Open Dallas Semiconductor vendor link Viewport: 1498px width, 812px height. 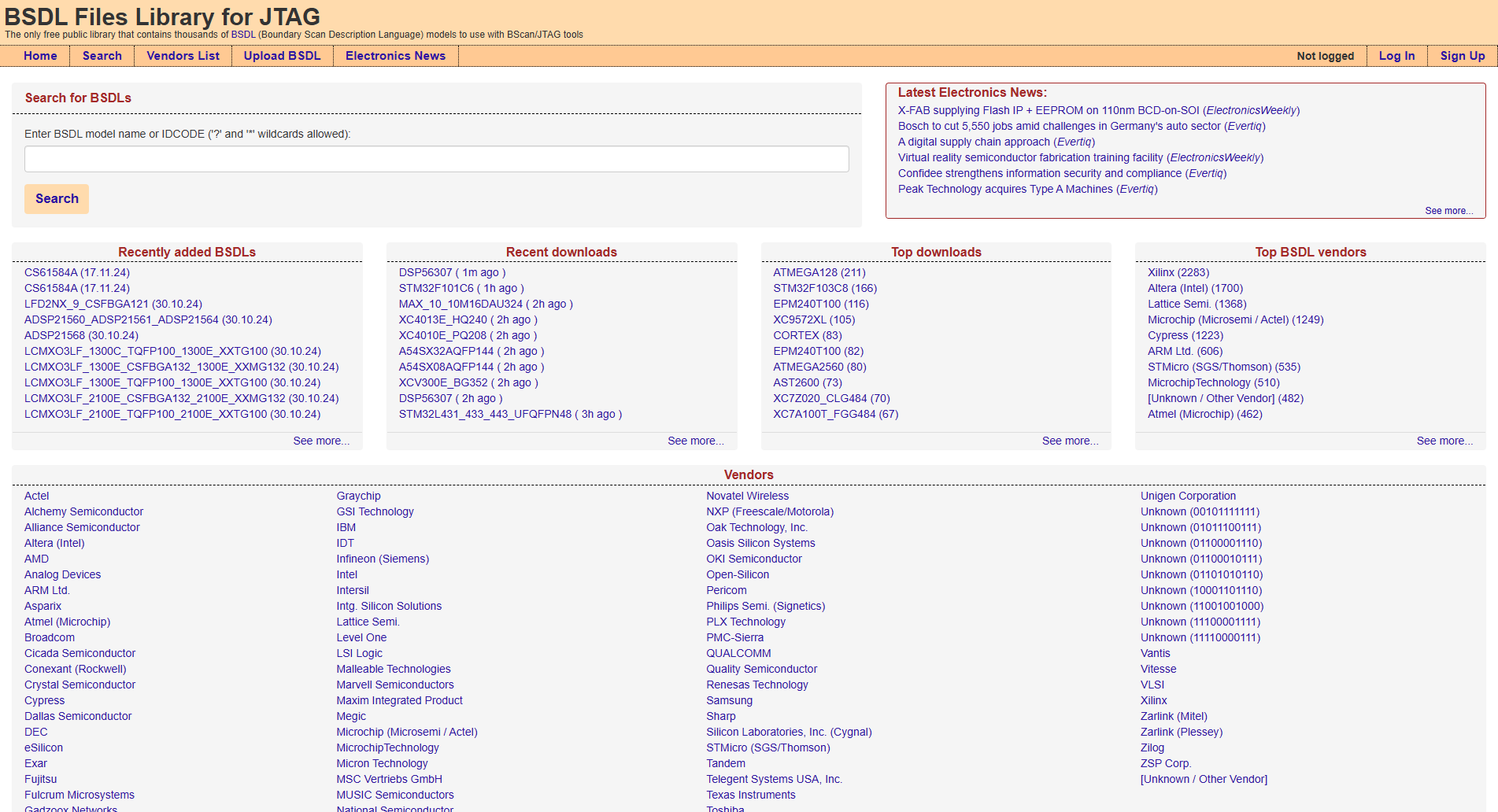click(78, 716)
